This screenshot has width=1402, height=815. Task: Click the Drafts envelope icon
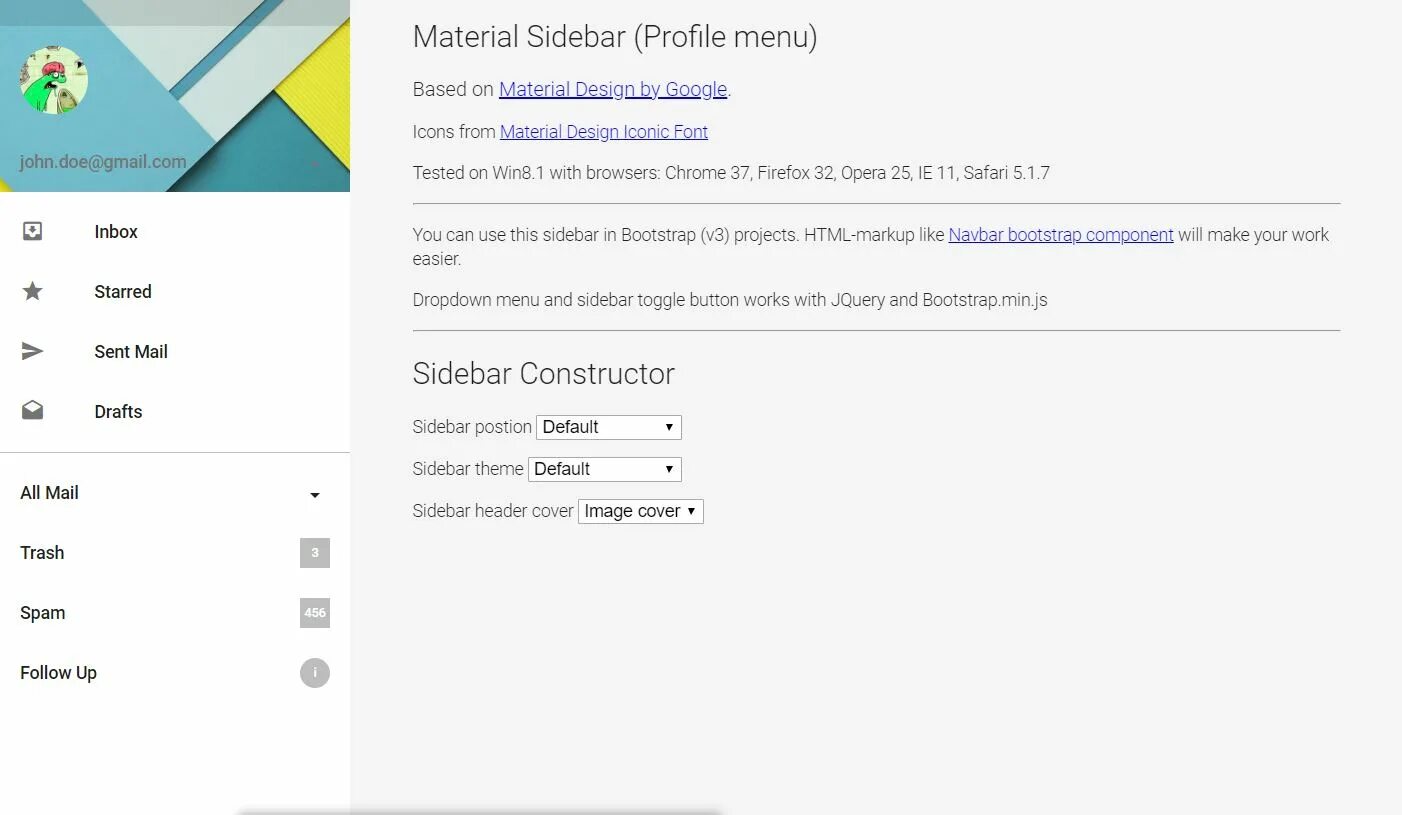tap(32, 411)
